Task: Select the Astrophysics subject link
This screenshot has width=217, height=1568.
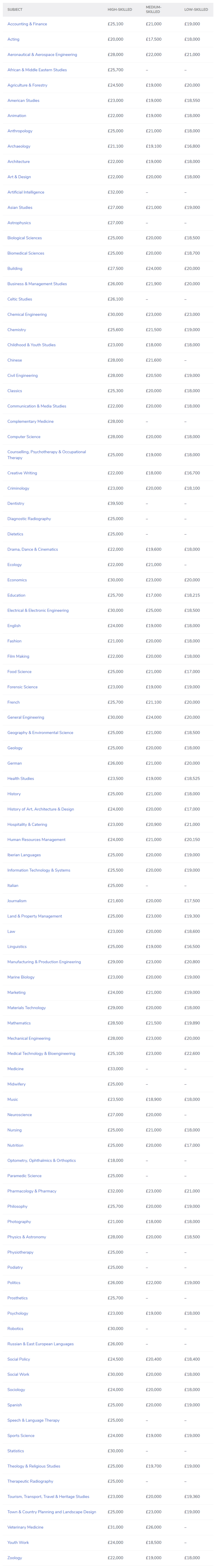Action: 19,223
